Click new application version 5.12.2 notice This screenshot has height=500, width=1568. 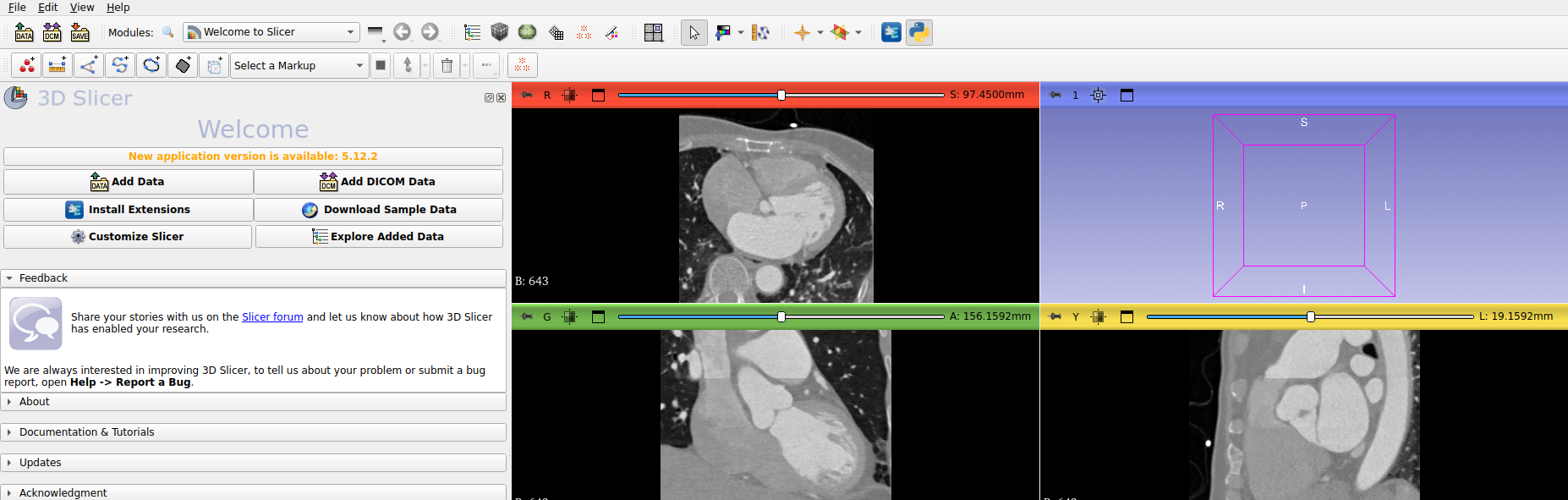pyautogui.click(x=253, y=157)
